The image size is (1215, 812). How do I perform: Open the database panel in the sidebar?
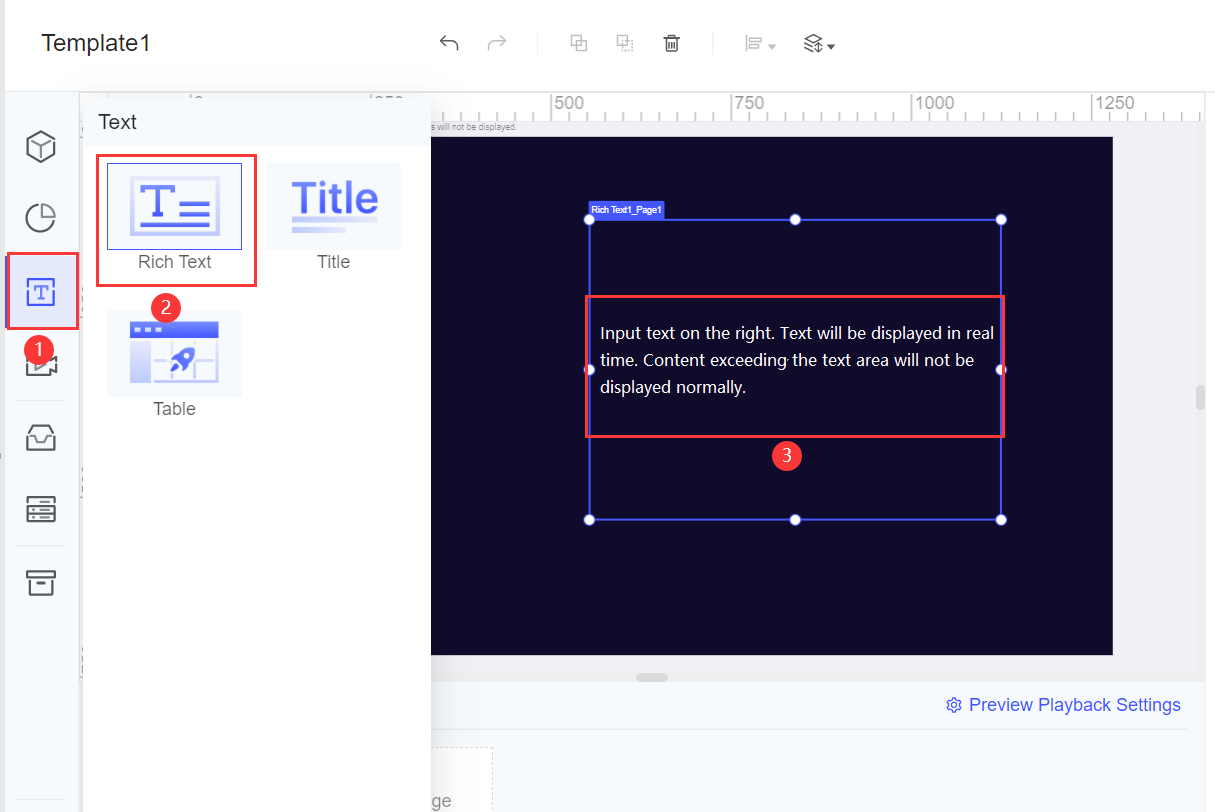(x=40, y=510)
